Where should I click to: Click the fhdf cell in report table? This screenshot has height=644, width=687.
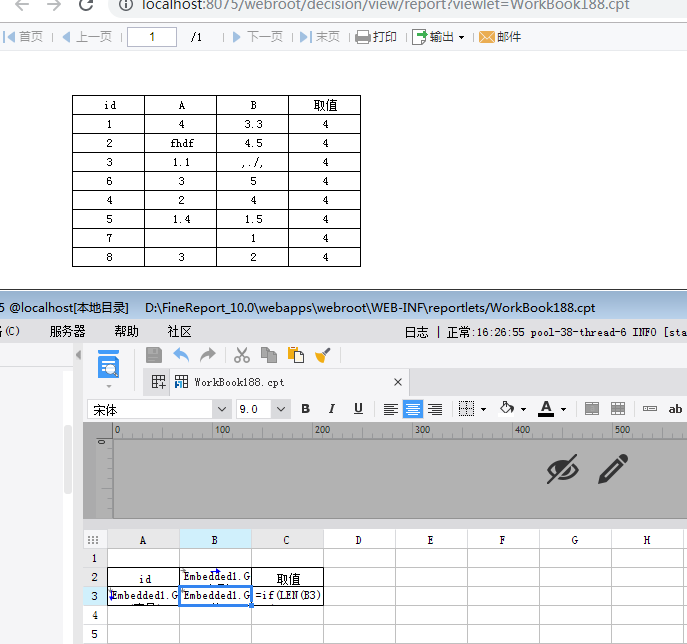click(x=181, y=143)
